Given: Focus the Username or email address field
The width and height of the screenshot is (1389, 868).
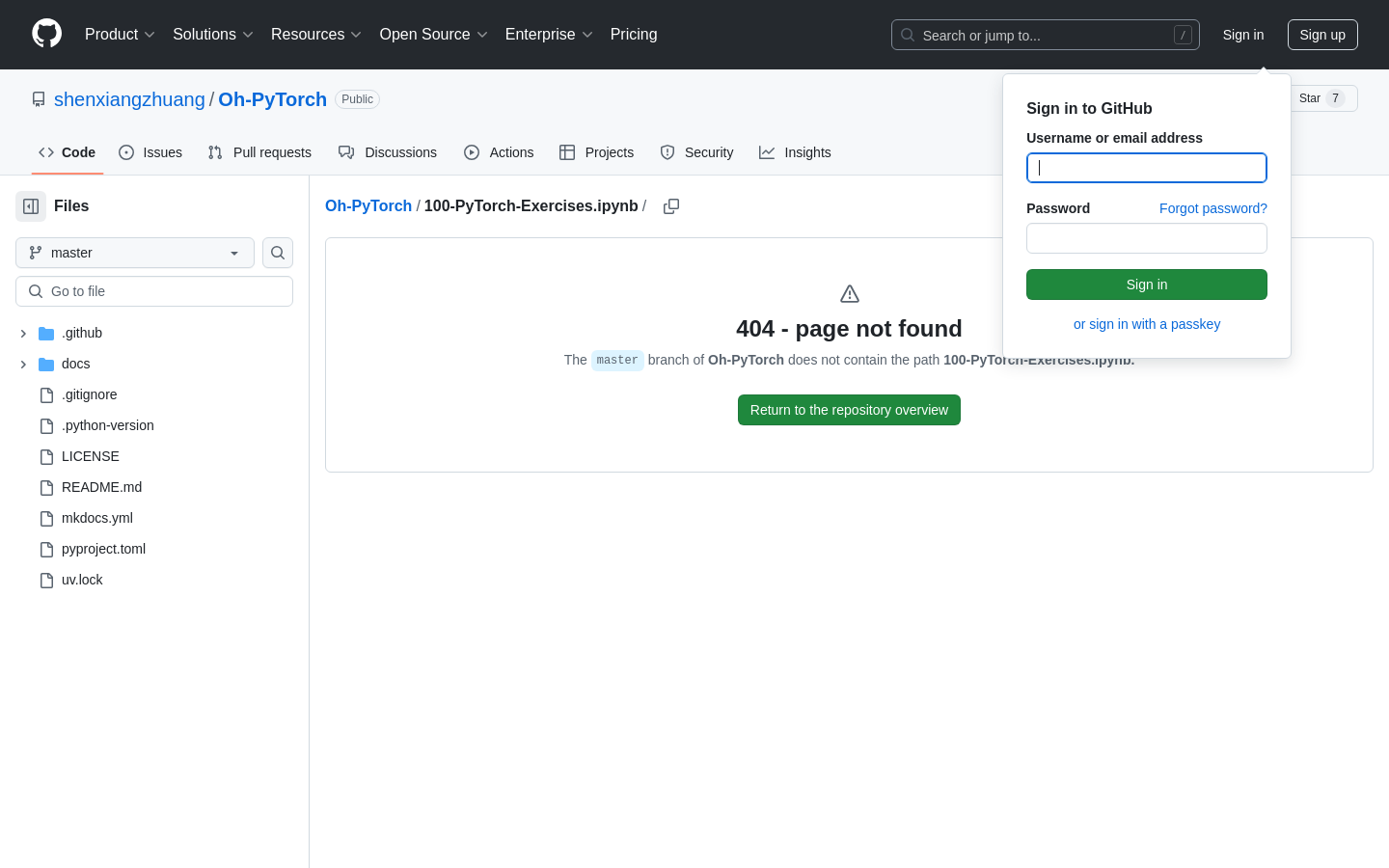Looking at the screenshot, I should (x=1147, y=168).
